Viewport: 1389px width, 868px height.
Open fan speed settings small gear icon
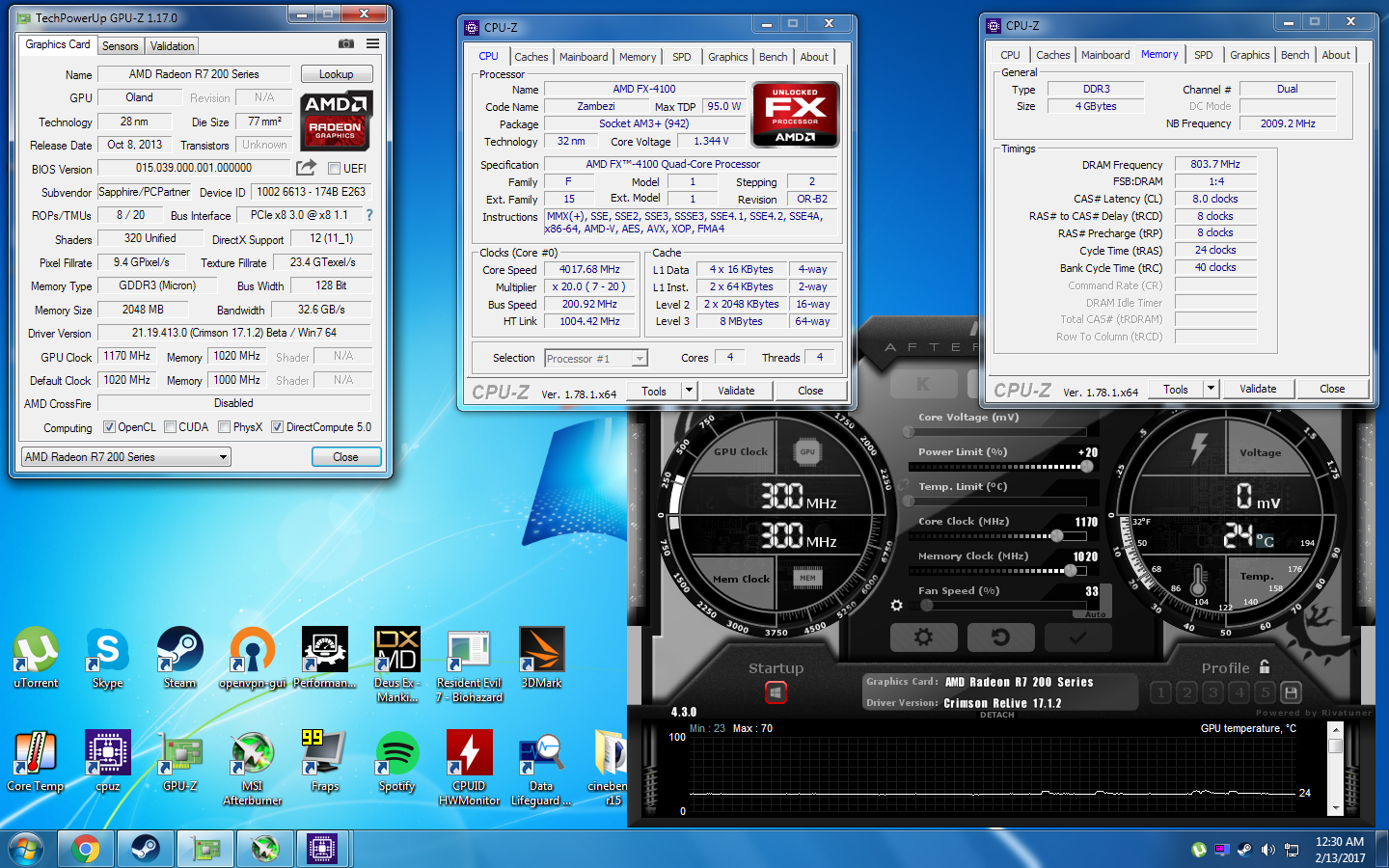point(896,606)
